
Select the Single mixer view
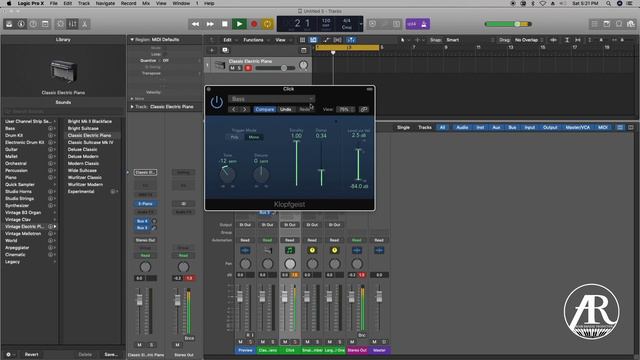point(403,127)
